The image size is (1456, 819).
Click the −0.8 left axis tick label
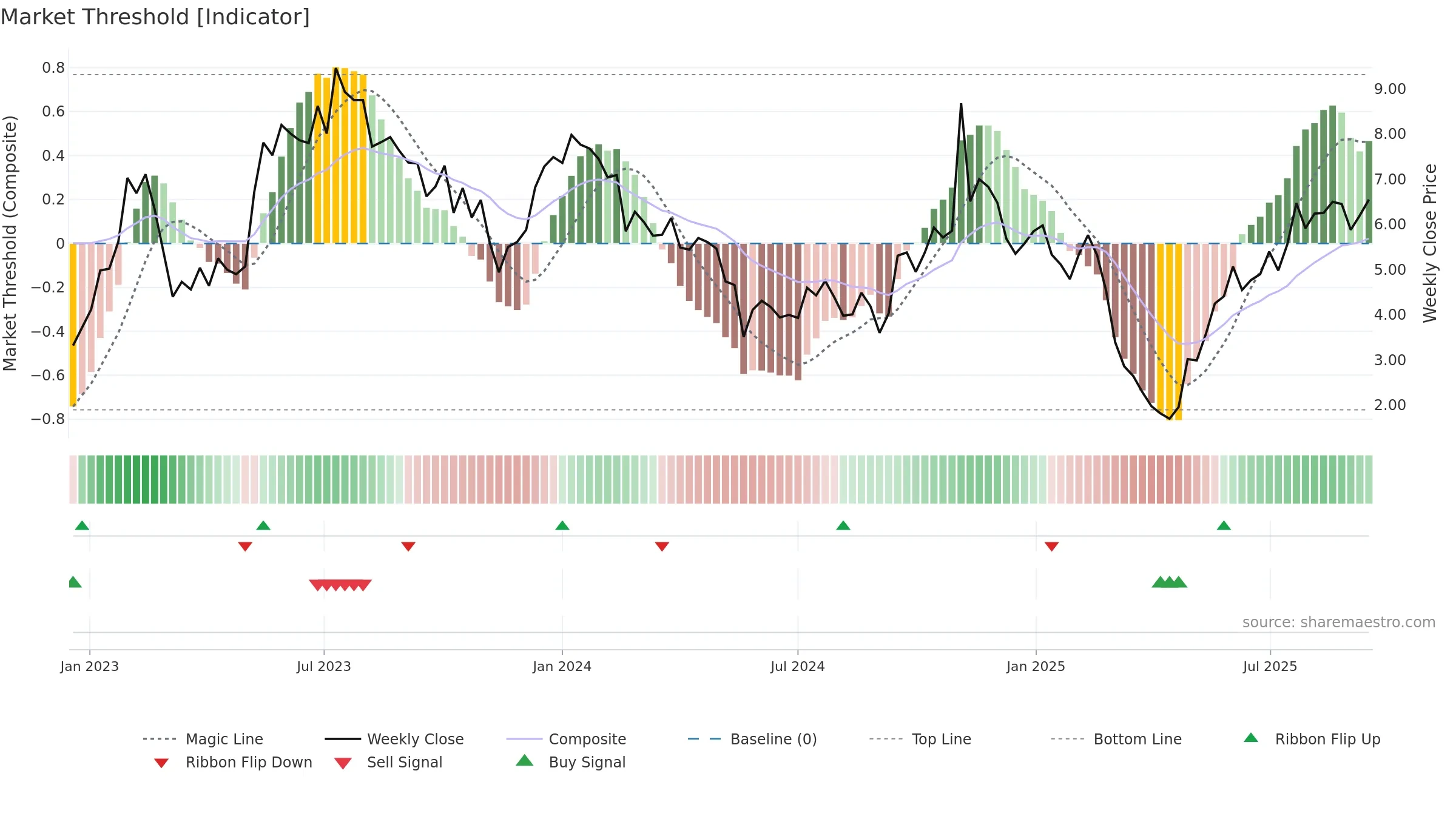pos(48,419)
